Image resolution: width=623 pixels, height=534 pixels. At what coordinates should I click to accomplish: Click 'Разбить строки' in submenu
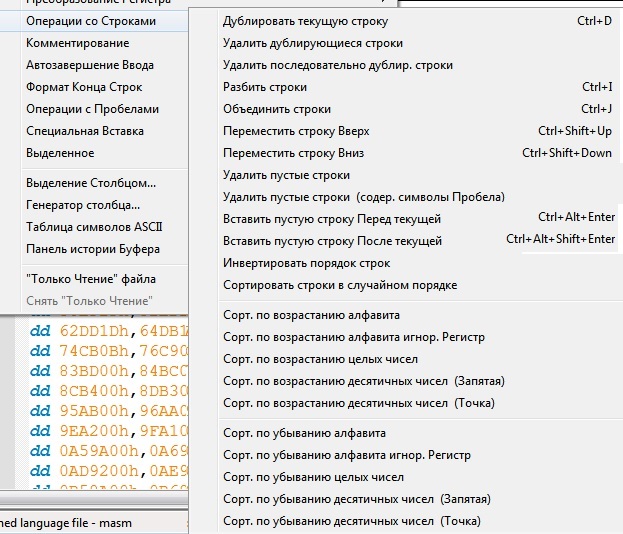coord(265,87)
